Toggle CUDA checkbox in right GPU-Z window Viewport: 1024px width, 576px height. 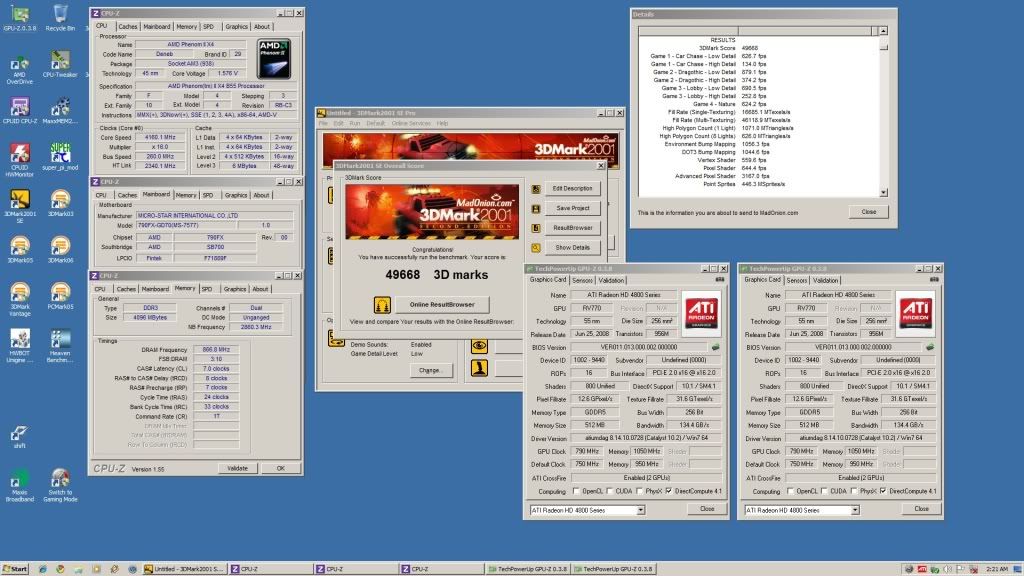coord(824,491)
